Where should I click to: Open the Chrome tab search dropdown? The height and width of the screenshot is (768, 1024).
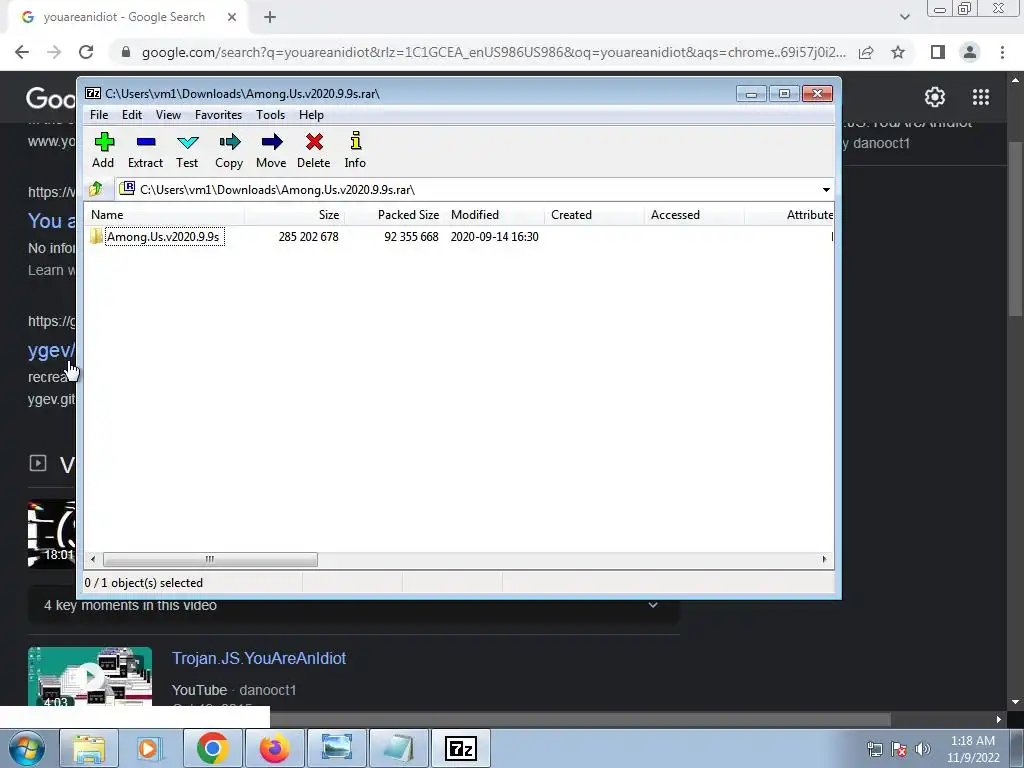[x=904, y=18]
